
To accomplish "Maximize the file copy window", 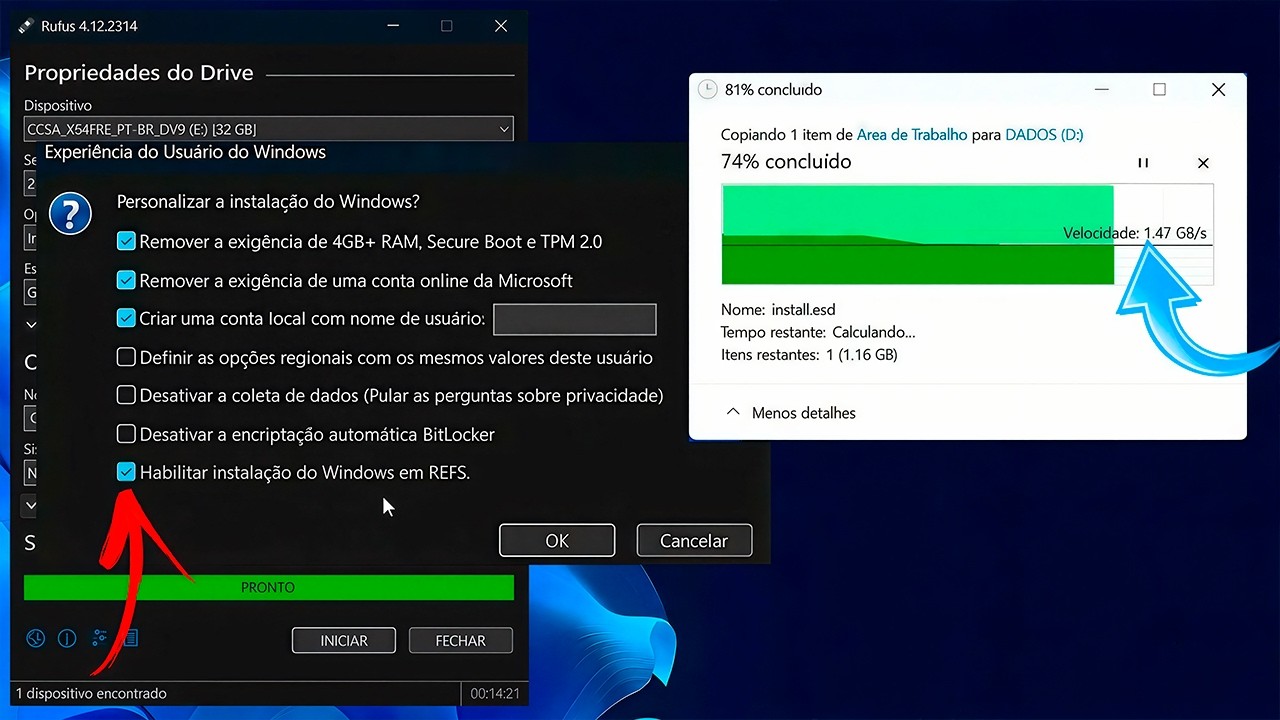I will (1159, 90).
